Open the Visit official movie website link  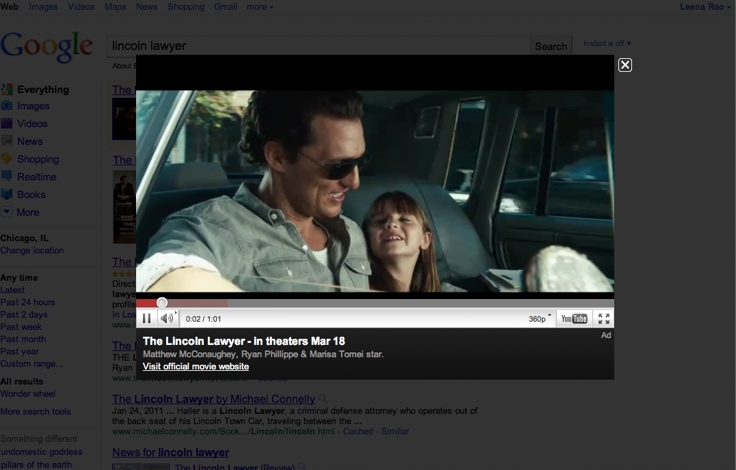click(x=196, y=366)
